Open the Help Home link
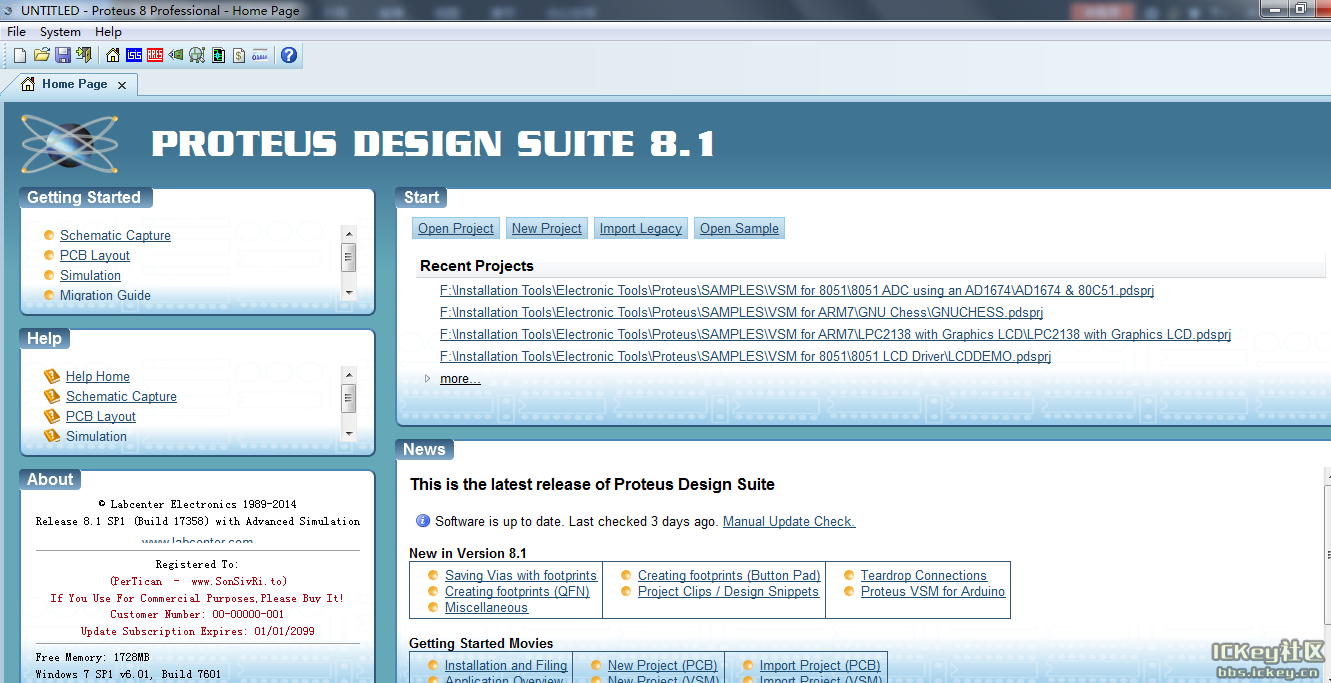The image size is (1331, 683). point(98,376)
